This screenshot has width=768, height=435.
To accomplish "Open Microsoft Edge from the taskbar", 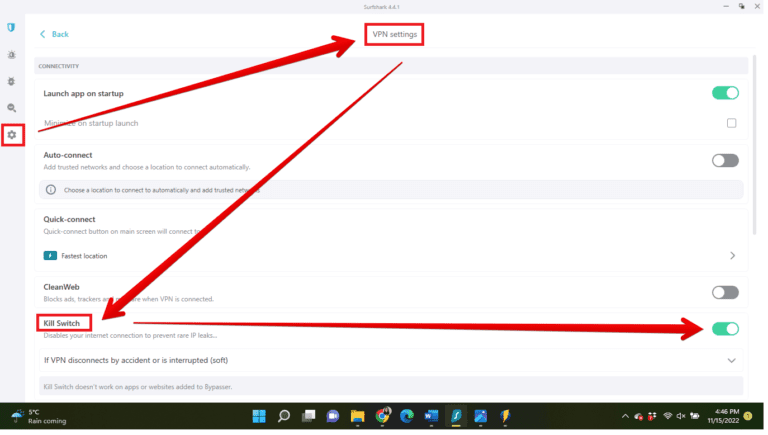I will coord(407,416).
